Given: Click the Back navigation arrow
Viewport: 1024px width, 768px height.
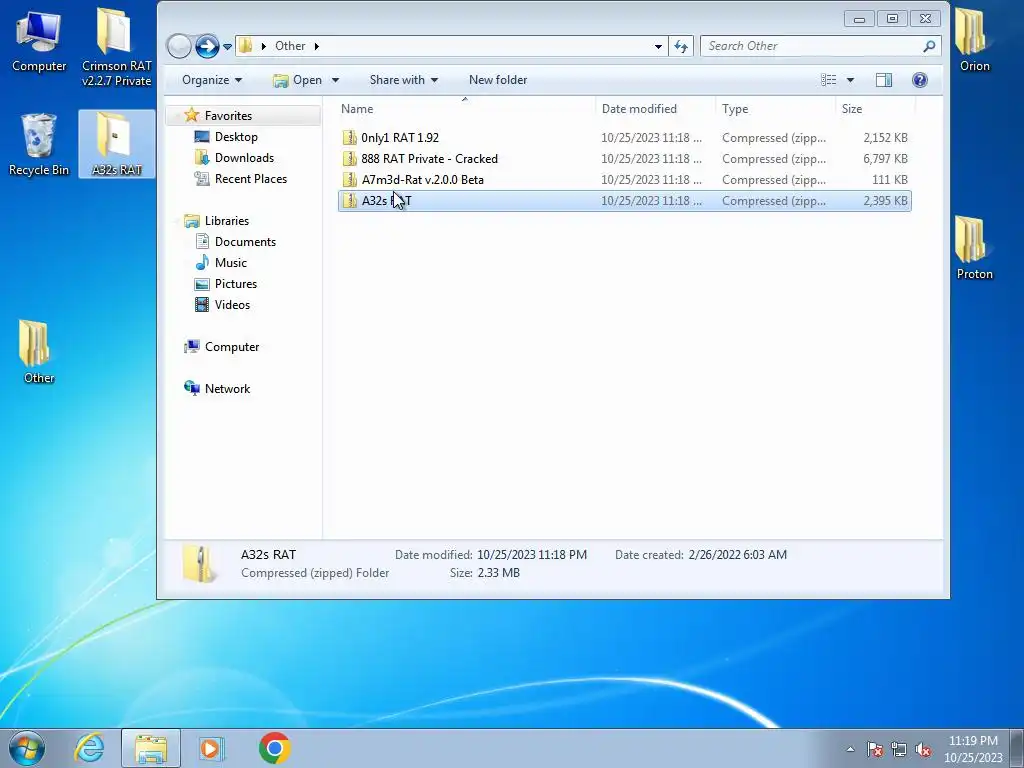Looking at the screenshot, I should click(179, 46).
